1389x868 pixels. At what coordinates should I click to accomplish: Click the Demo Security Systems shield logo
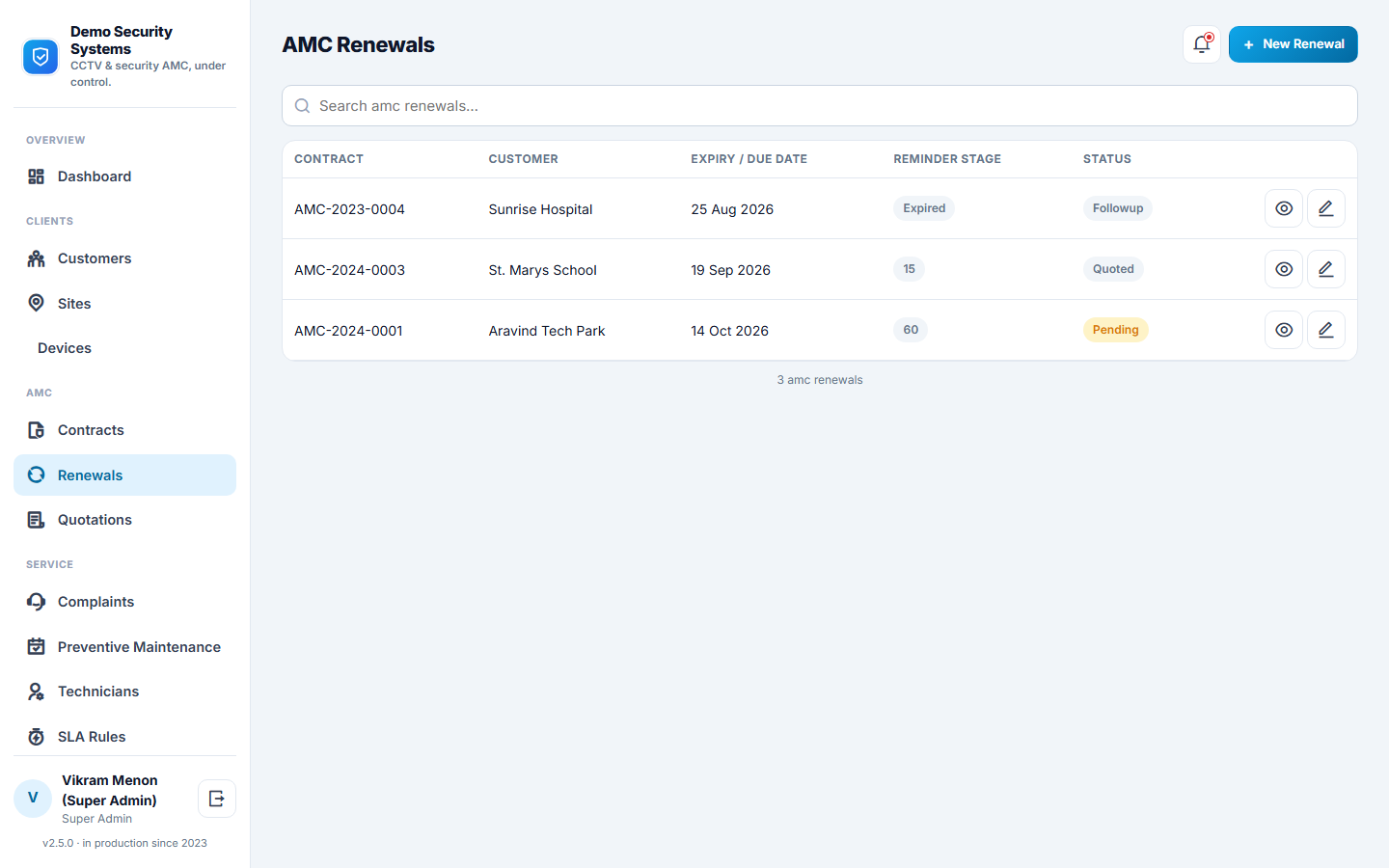point(41,57)
